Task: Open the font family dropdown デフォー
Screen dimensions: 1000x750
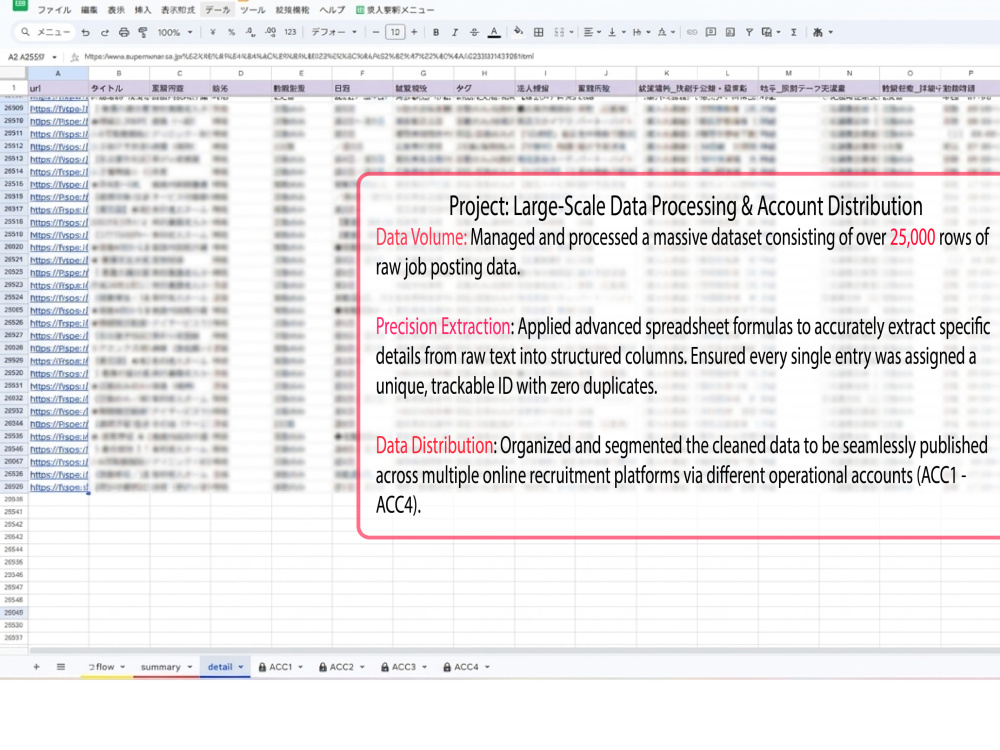Action: coord(334,32)
